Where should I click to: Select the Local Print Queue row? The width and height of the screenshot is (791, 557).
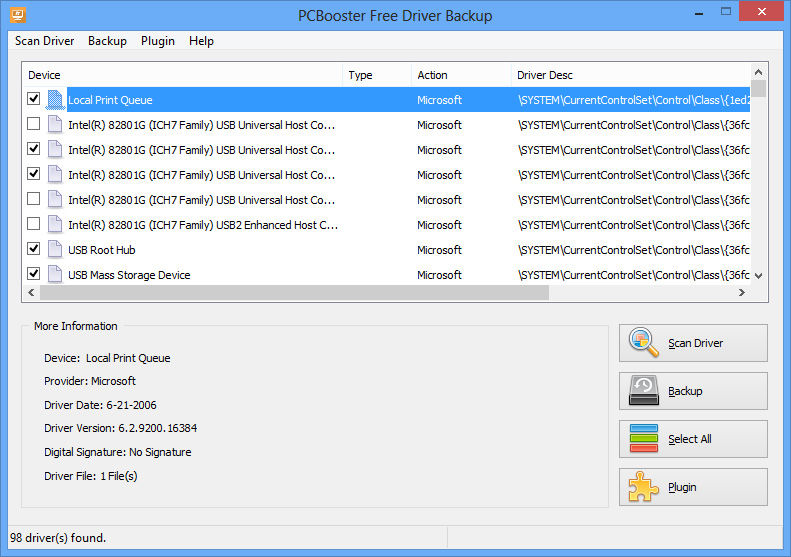click(x=386, y=99)
